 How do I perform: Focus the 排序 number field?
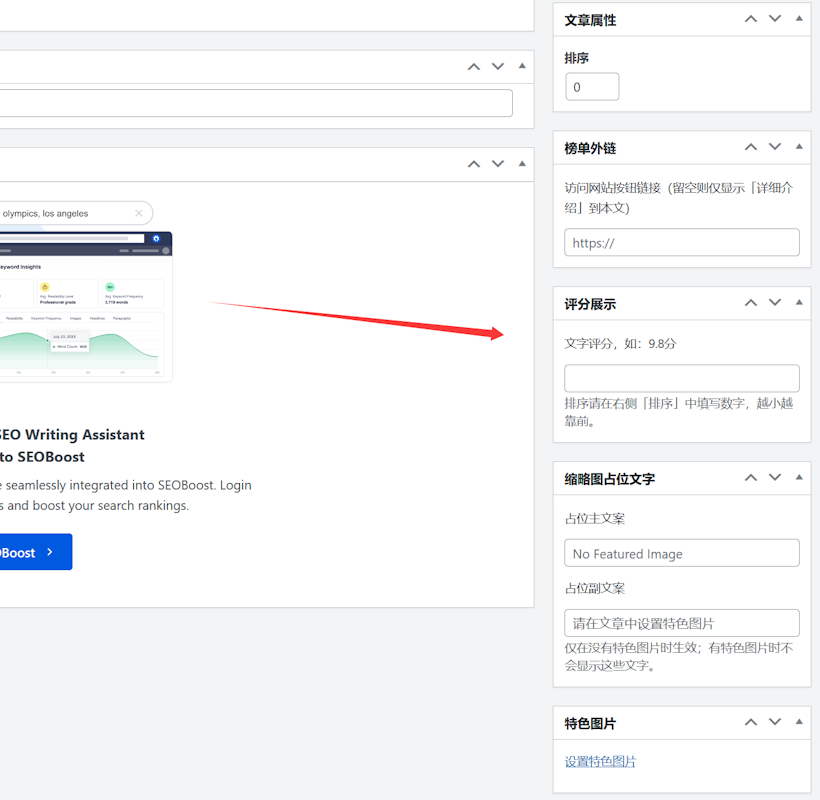point(592,87)
